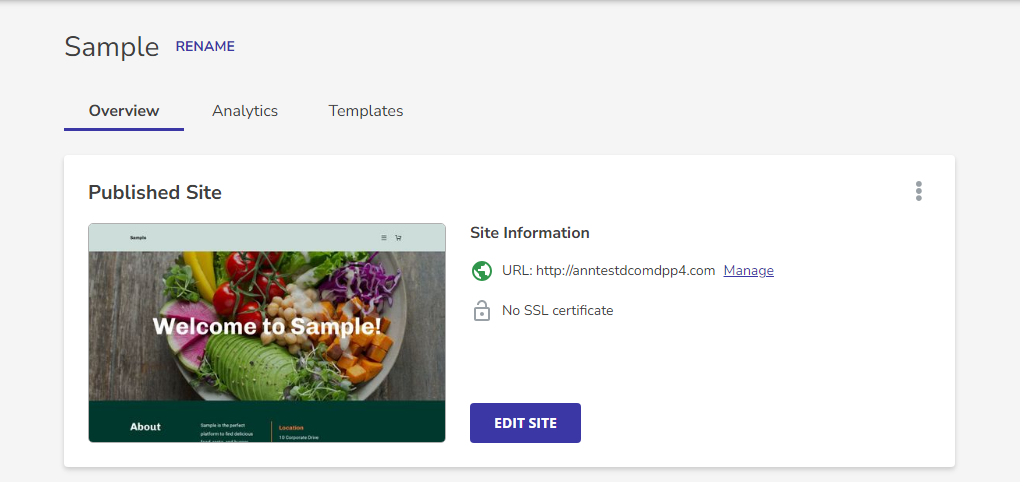Select the URL text anntestdcomdpp4.com
The width and height of the screenshot is (1020, 482).
click(x=626, y=271)
